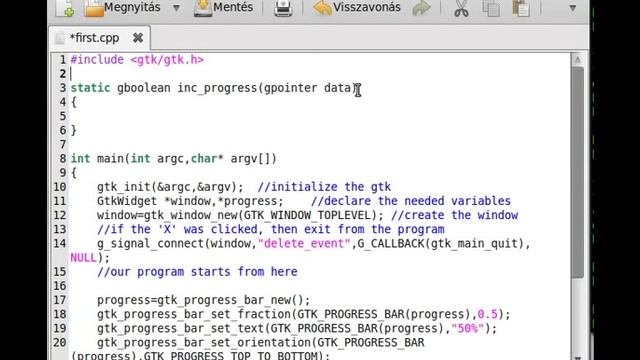This screenshot has width=640, height=360.
Task: Click '//our program starts from here' comment
Action: pyautogui.click(x=197, y=272)
